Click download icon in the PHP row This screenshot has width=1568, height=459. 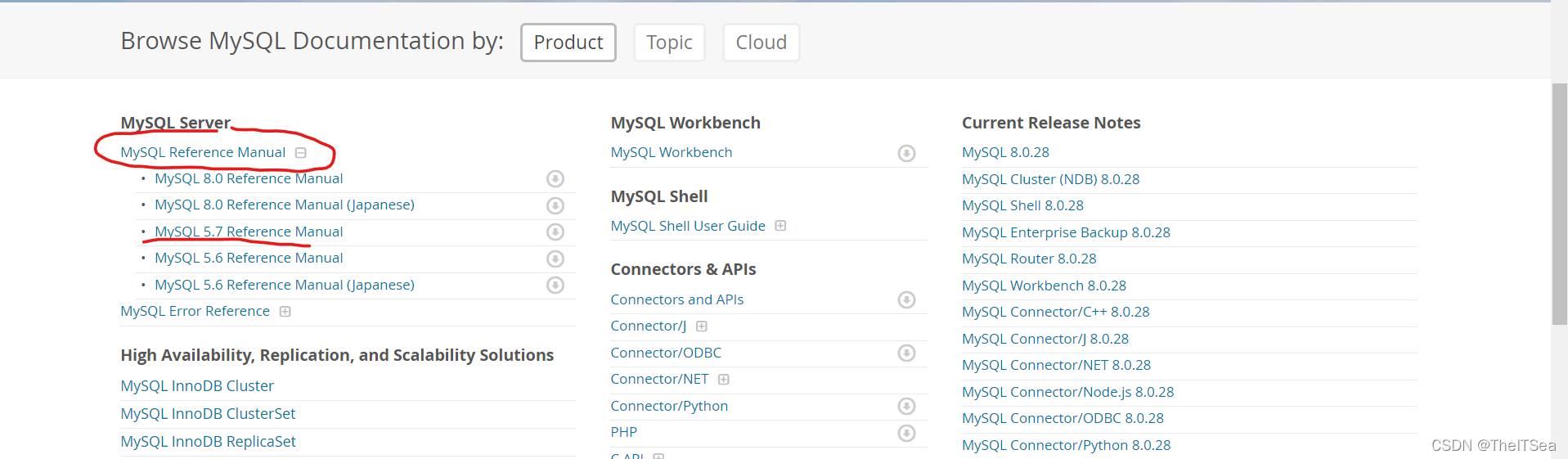tap(906, 433)
